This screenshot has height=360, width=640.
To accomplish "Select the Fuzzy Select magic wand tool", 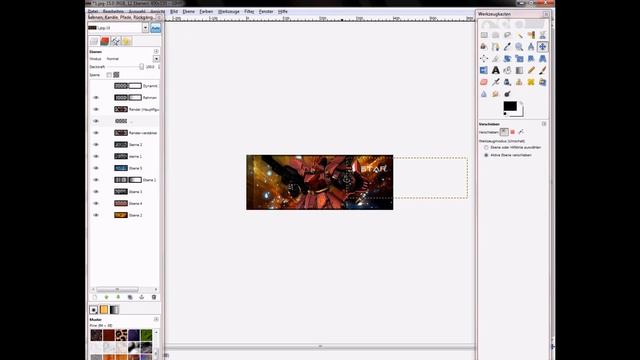I will [519, 35].
